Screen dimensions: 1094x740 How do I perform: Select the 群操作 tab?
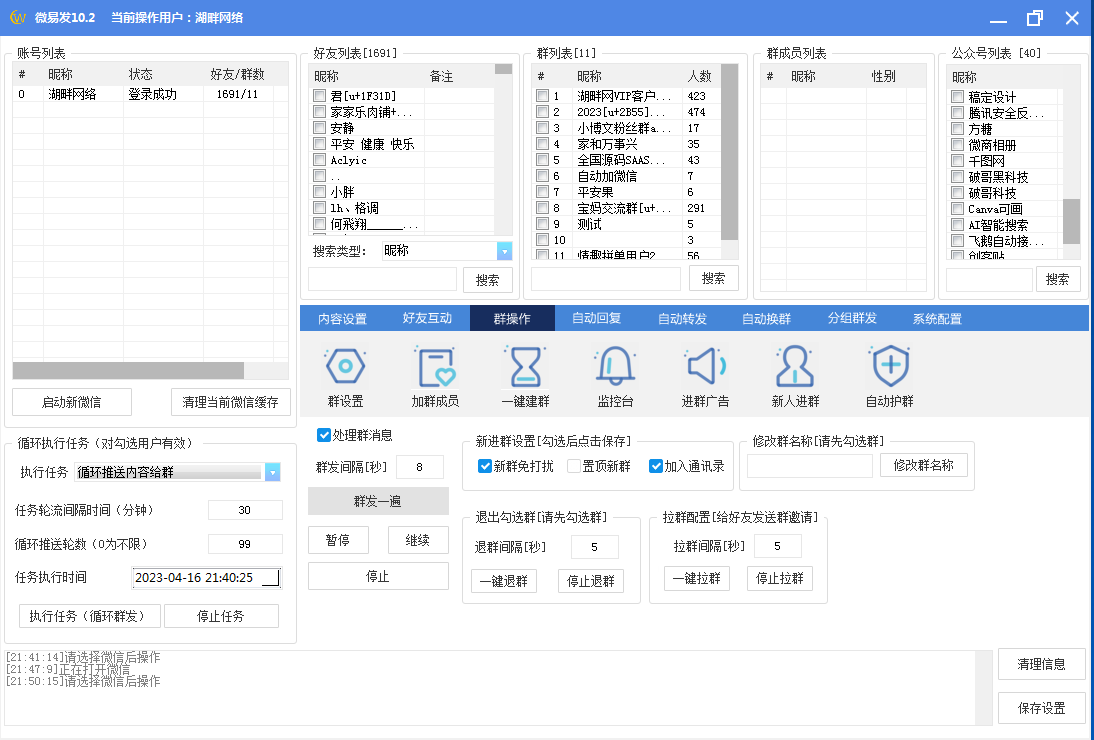(512, 319)
